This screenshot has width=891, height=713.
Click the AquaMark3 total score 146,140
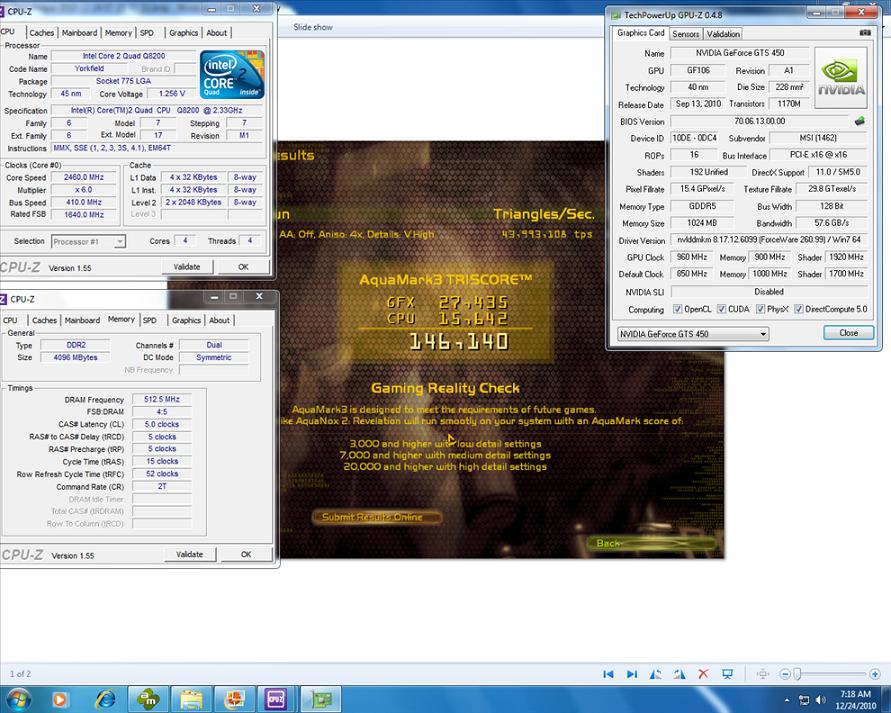pos(459,341)
